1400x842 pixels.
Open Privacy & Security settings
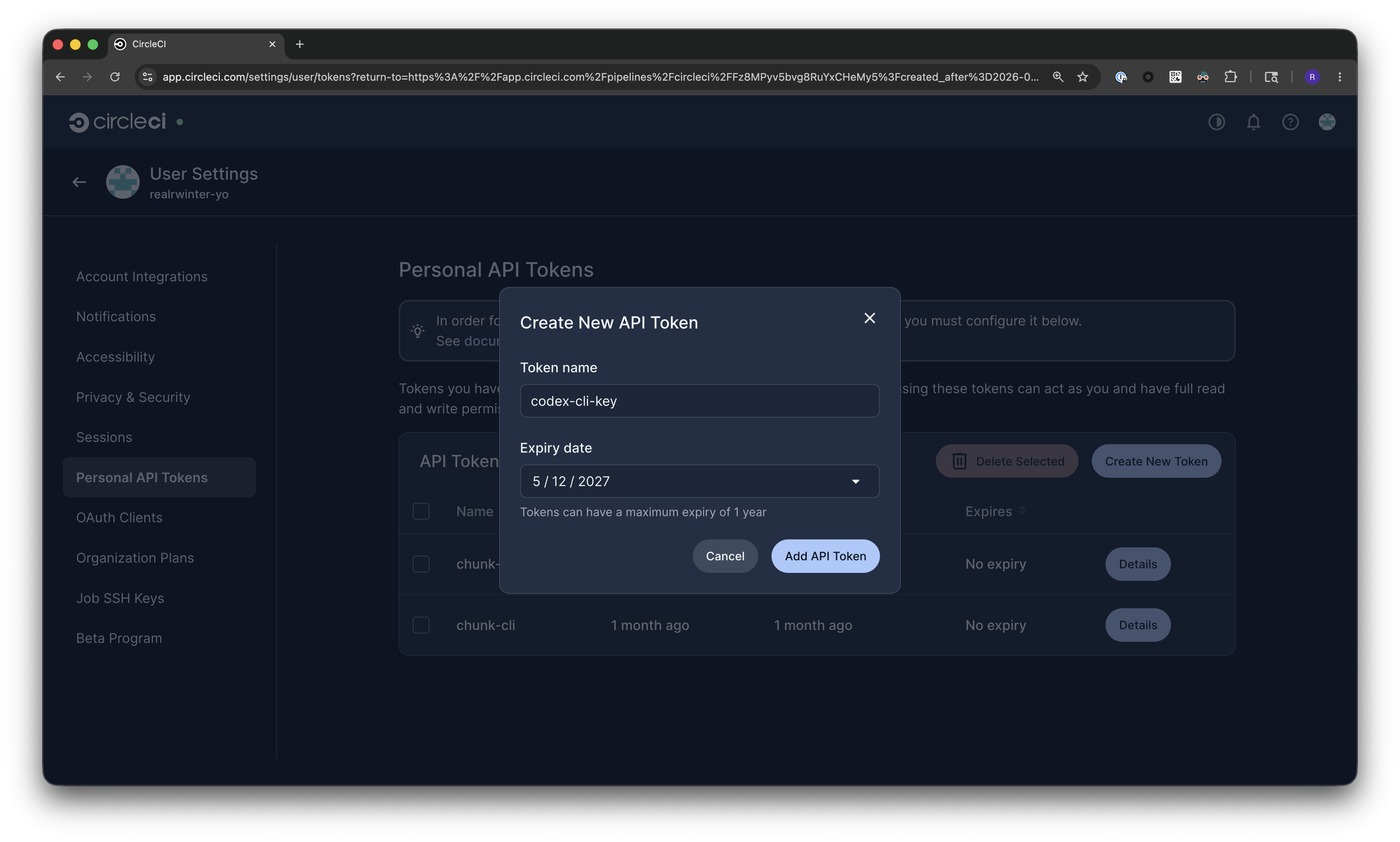click(x=133, y=397)
